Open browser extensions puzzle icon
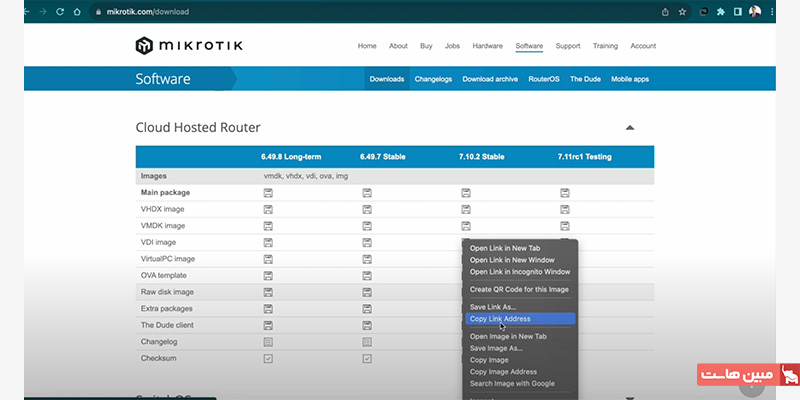Screen dimensions: 800x400 (720, 12)
